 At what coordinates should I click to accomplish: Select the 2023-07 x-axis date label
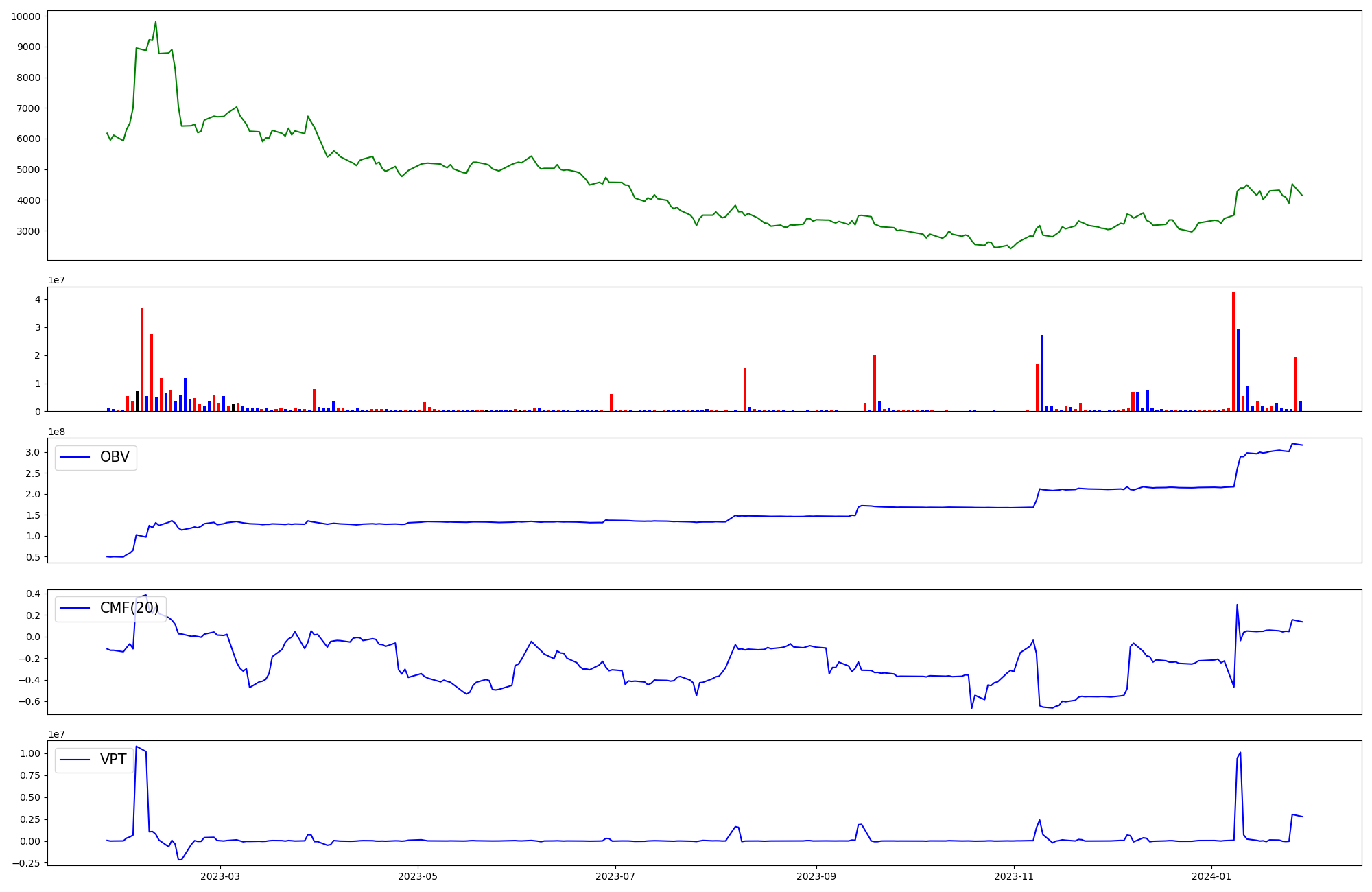click(x=615, y=876)
